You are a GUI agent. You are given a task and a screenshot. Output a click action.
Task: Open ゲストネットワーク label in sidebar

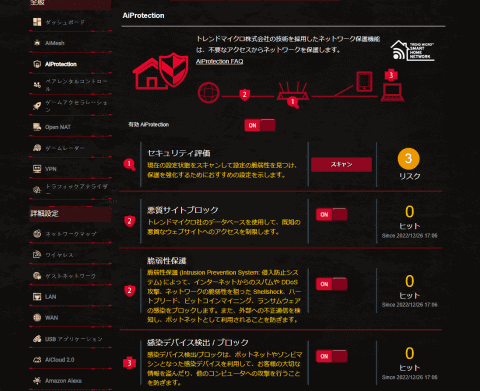click(71, 276)
